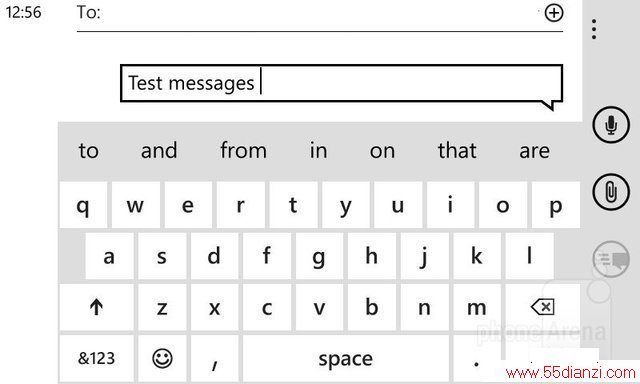The width and height of the screenshot is (640, 384).
Task: Start voice input with the microphone icon
Action: click(611, 124)
